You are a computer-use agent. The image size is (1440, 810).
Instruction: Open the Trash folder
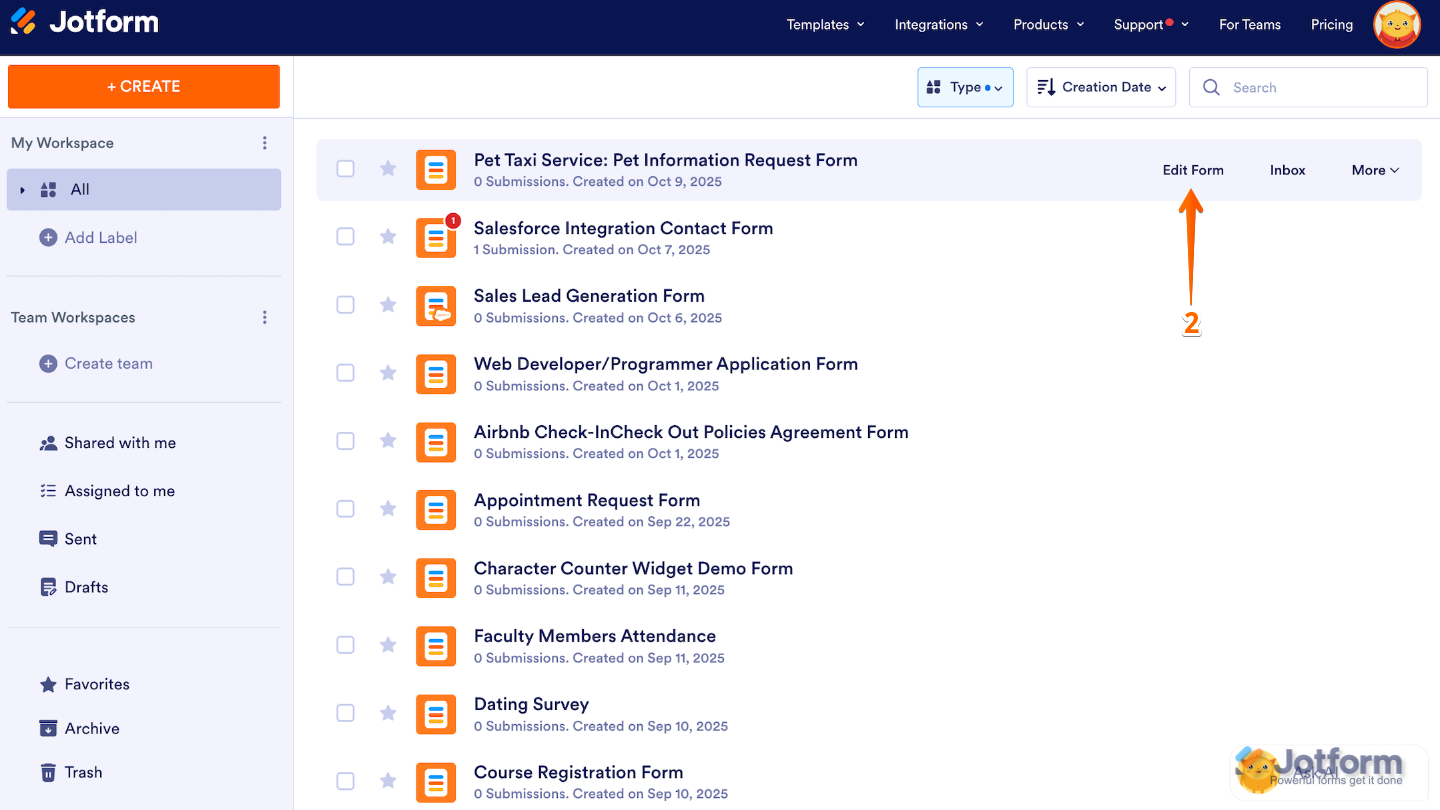[83, 772]
